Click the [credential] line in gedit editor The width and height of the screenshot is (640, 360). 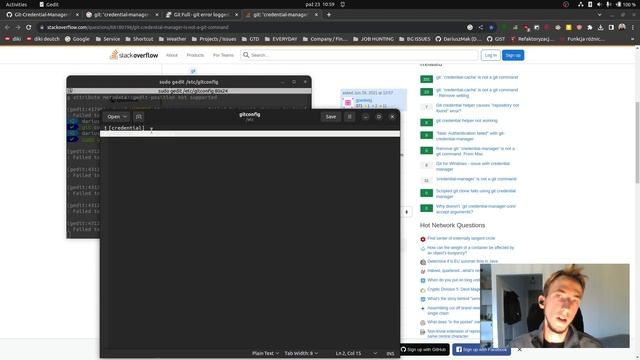point(127,128)
